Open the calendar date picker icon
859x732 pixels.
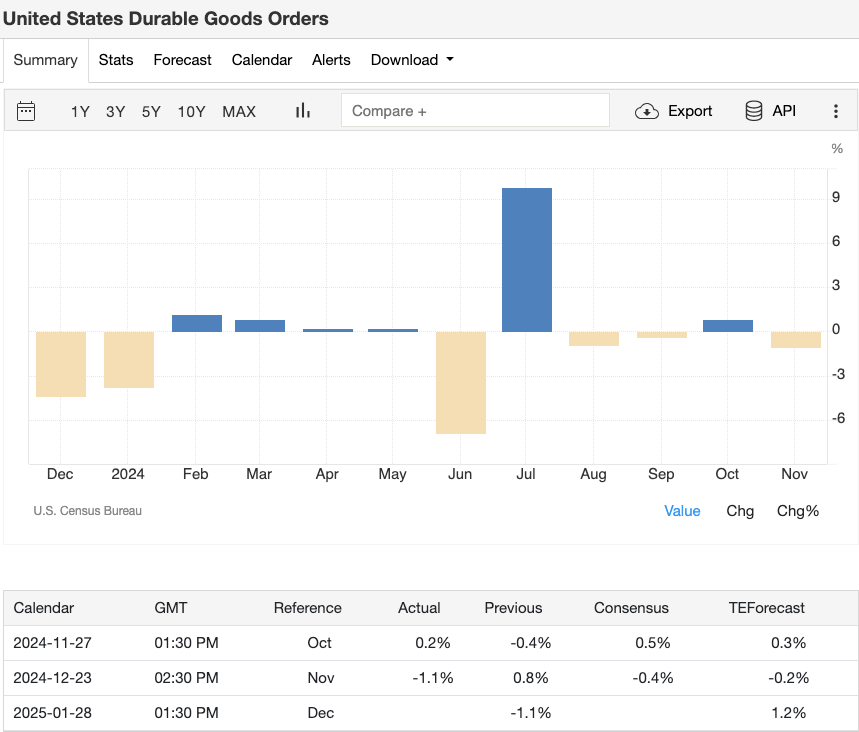point(26,111)
